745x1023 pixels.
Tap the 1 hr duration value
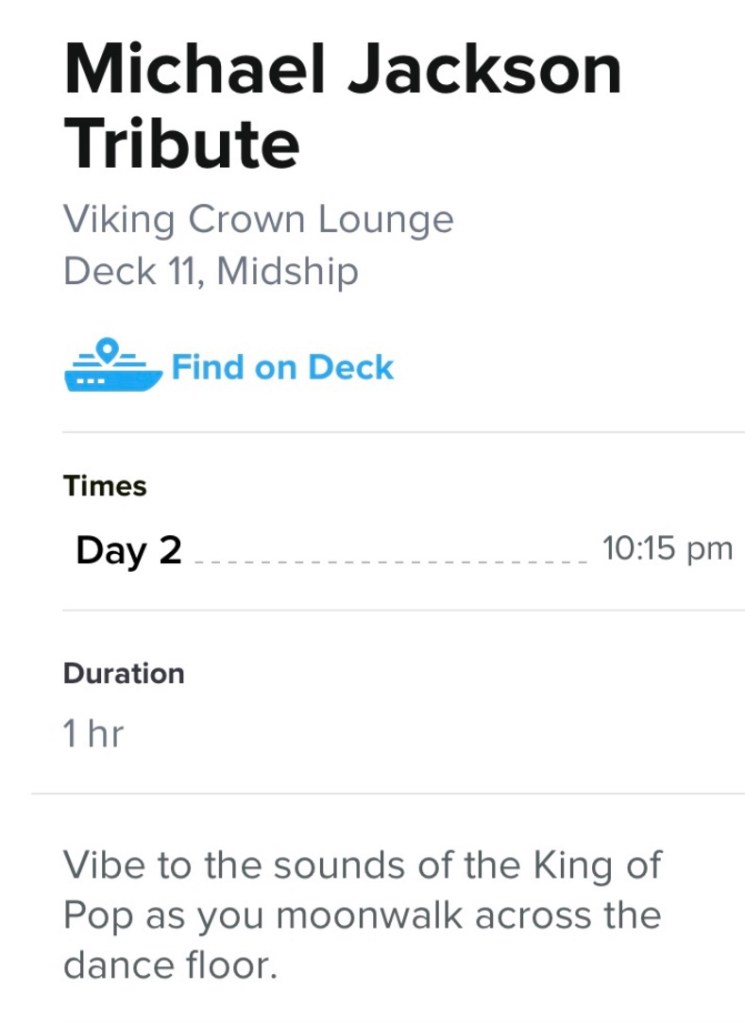click(93, 735)
